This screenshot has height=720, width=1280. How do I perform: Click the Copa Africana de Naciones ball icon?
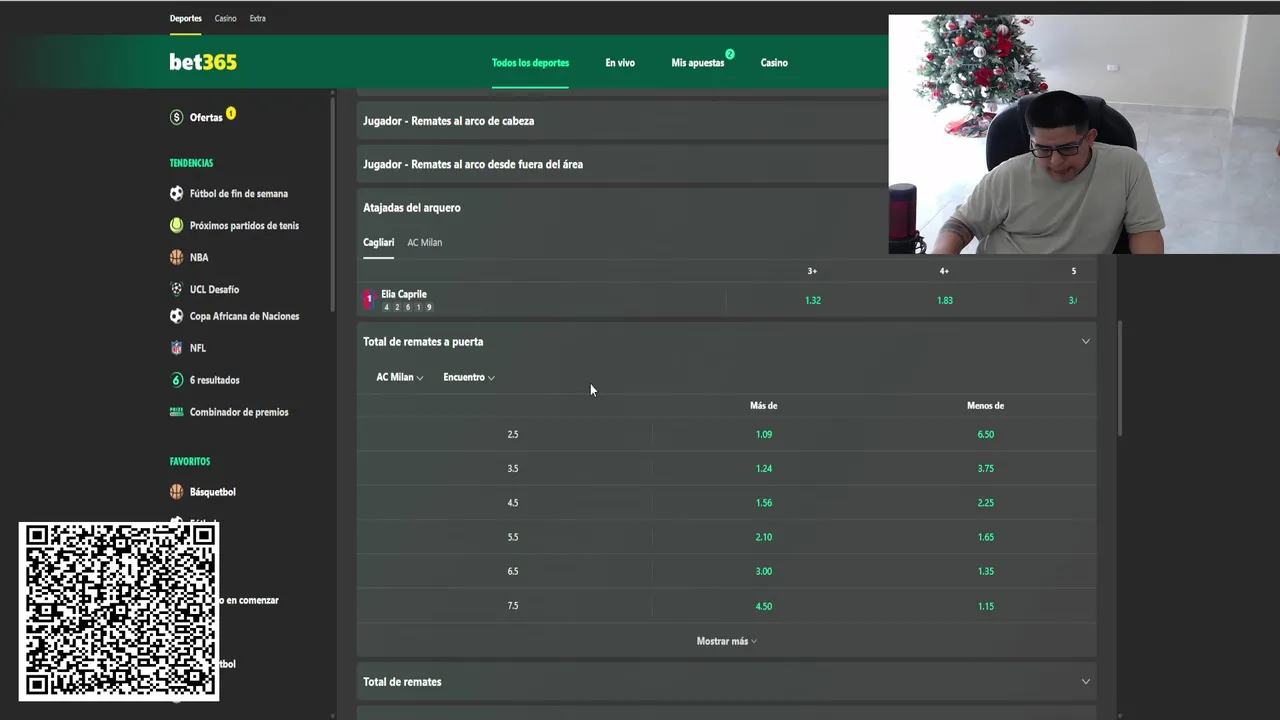coord(177,316)
